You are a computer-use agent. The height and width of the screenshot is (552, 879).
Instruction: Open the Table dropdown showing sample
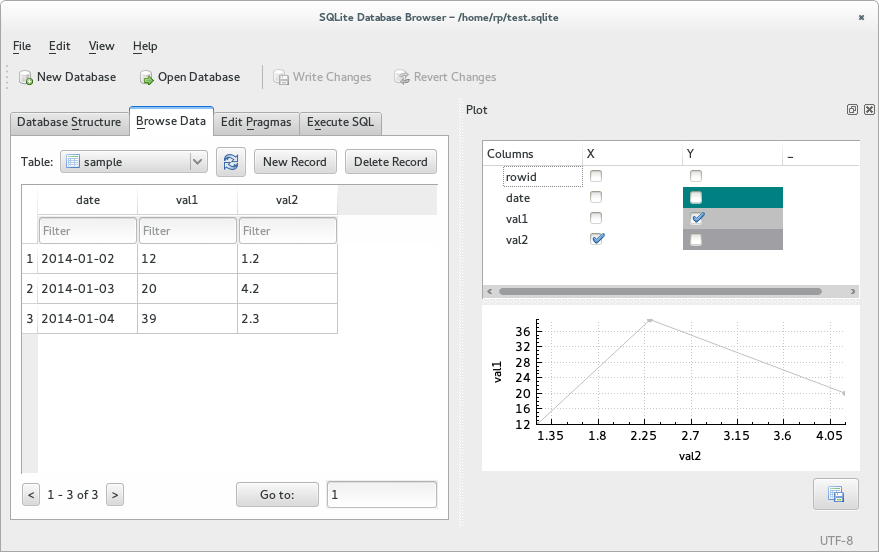pos(133,162)
